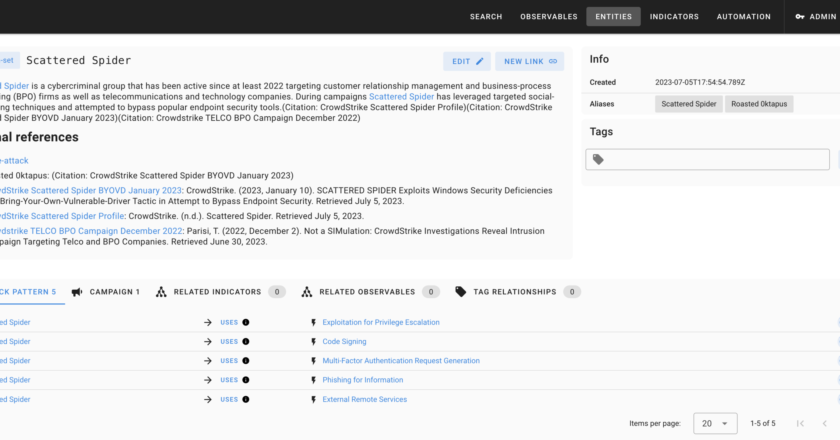Open Exploitation for Privilege Escalation attack pattern
The height and width of the screenshot is (440, 840).
pos(381,322)
